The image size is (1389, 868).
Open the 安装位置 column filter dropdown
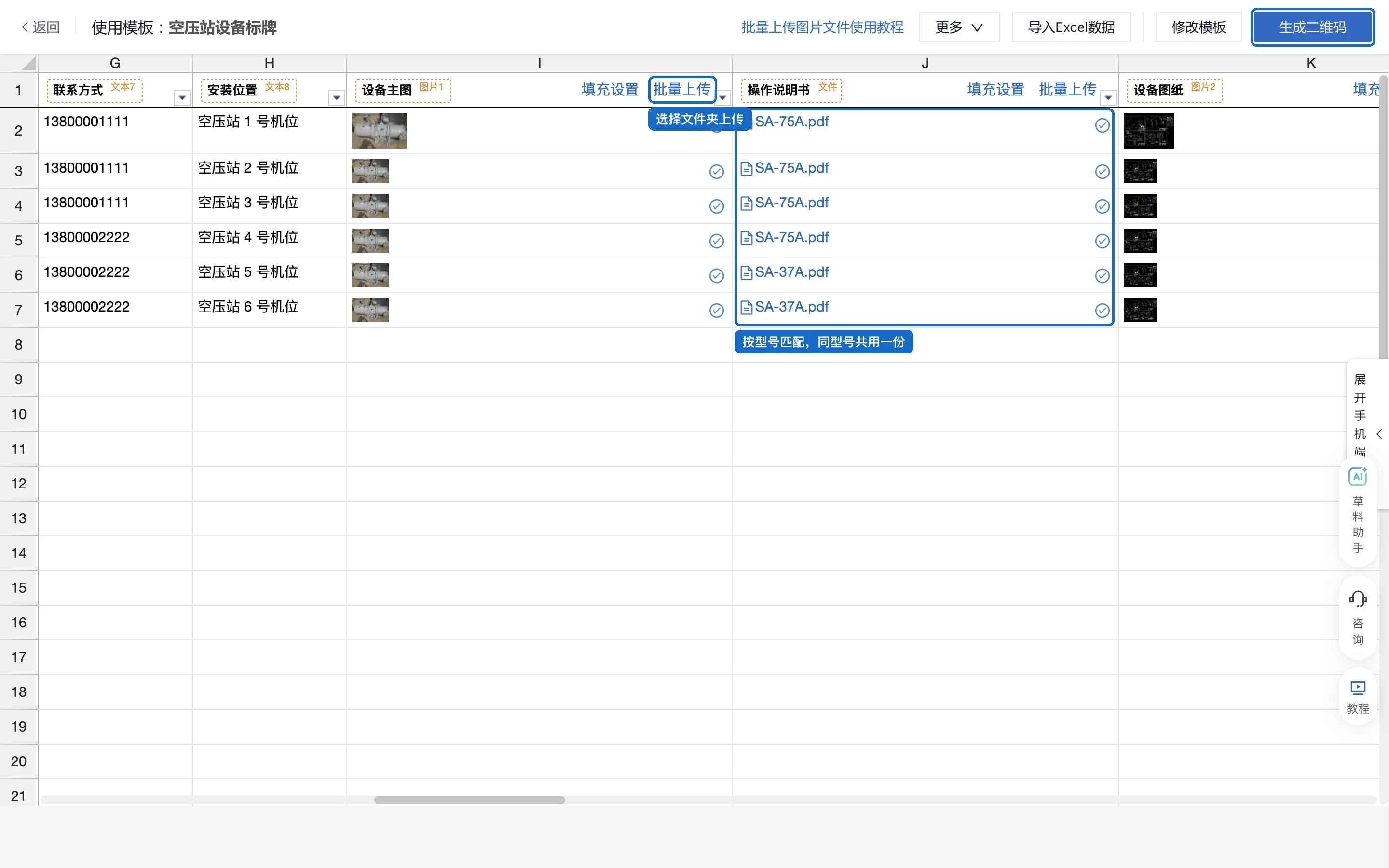pyautogui.click(x=336, y=97)
